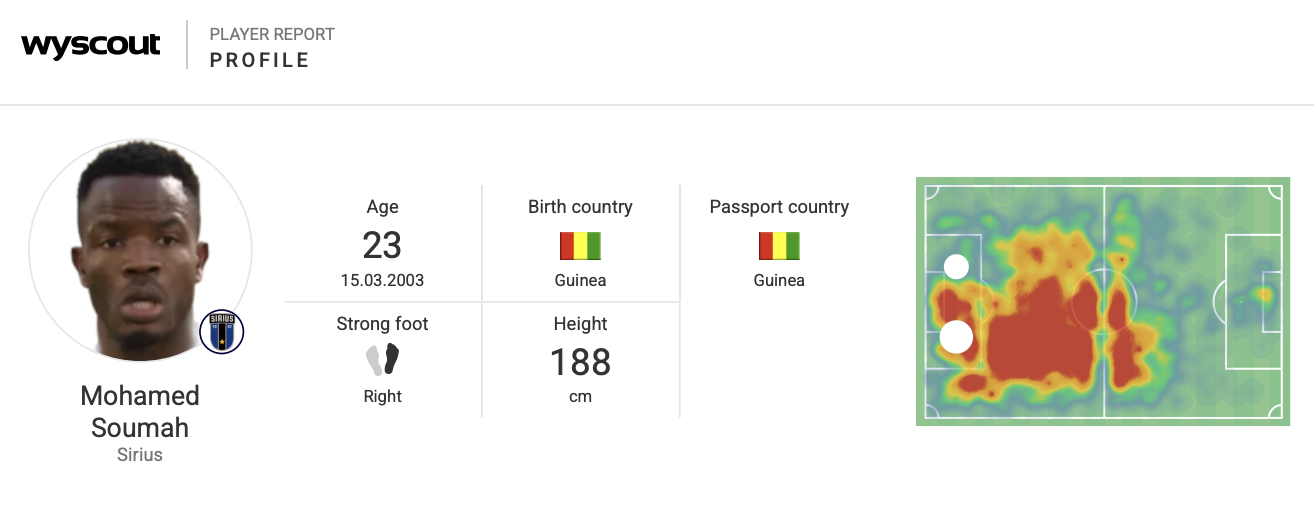Click the Right strong foot label
Screen dimensions: 1314x518
pyautogui.click(x=382, y=397)
